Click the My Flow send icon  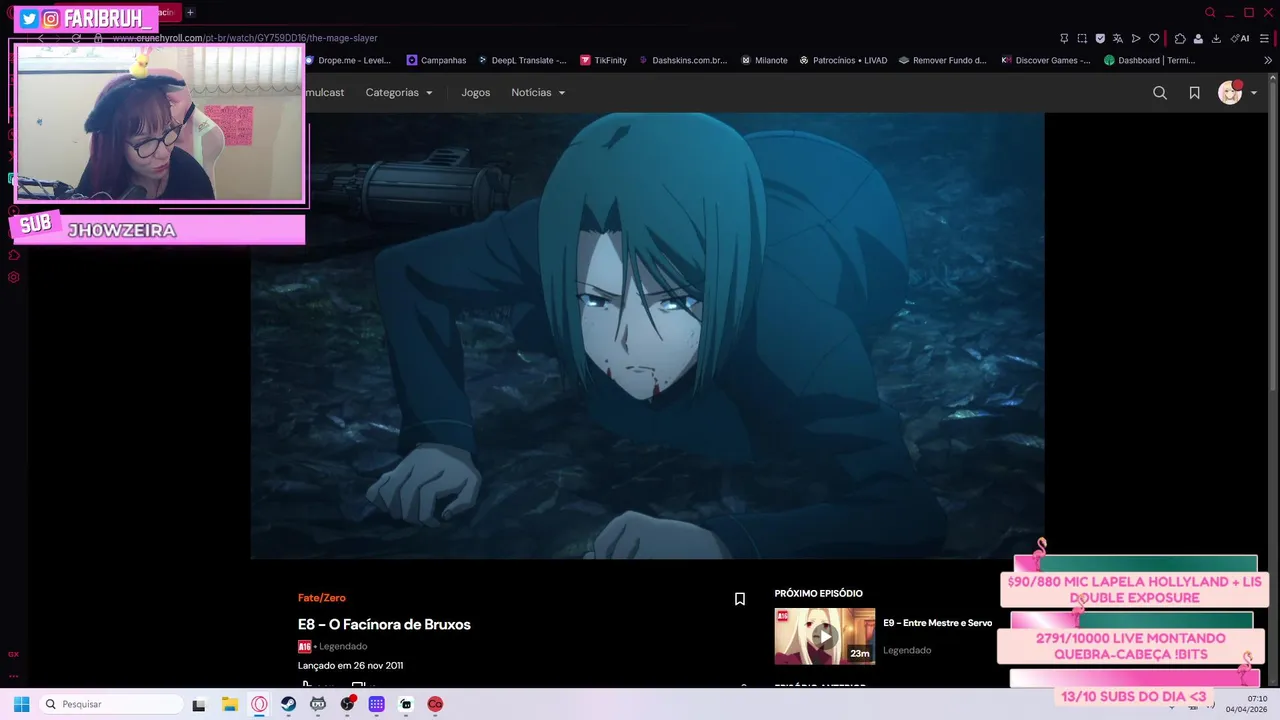[x=1136, y=38]
